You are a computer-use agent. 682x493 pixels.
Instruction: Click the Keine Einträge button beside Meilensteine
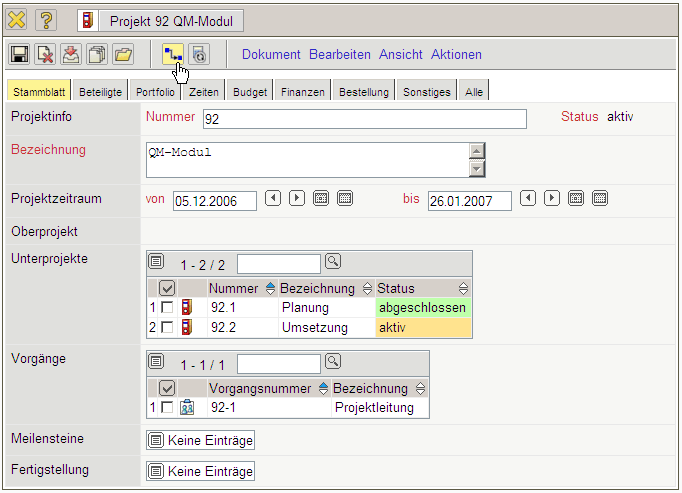click(x=201, y=440)
